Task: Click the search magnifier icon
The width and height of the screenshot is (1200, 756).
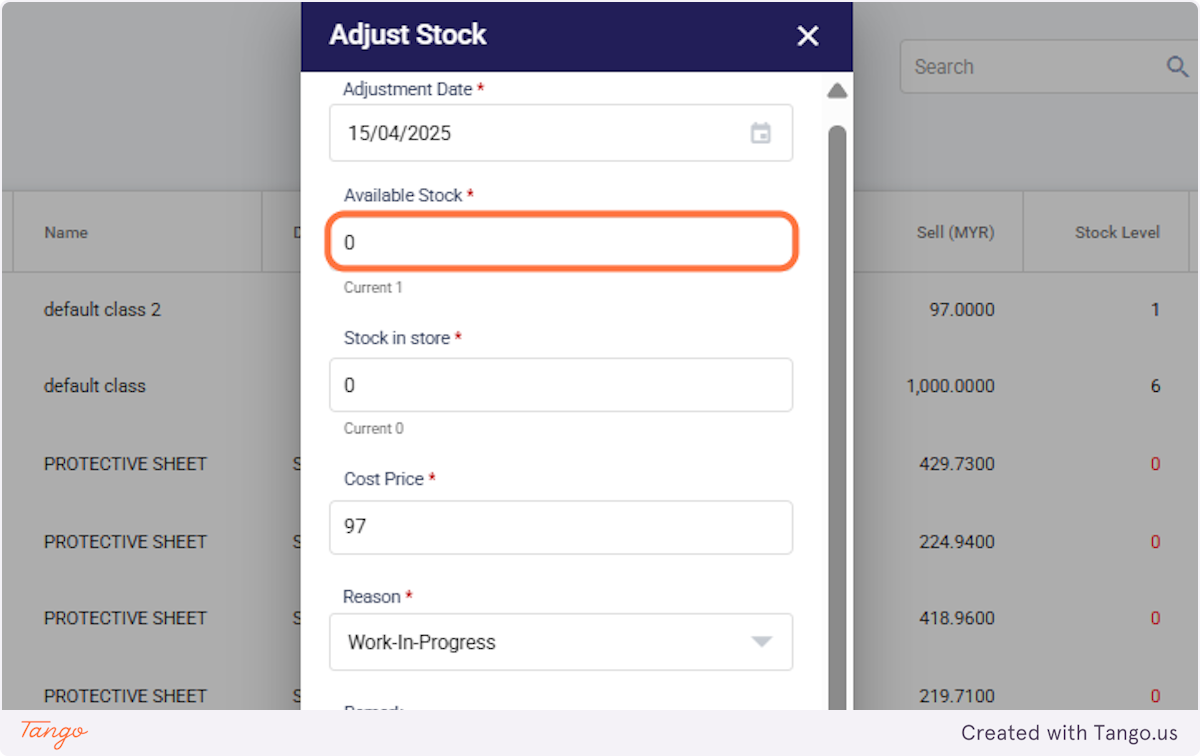Action: coord(1177,67)
